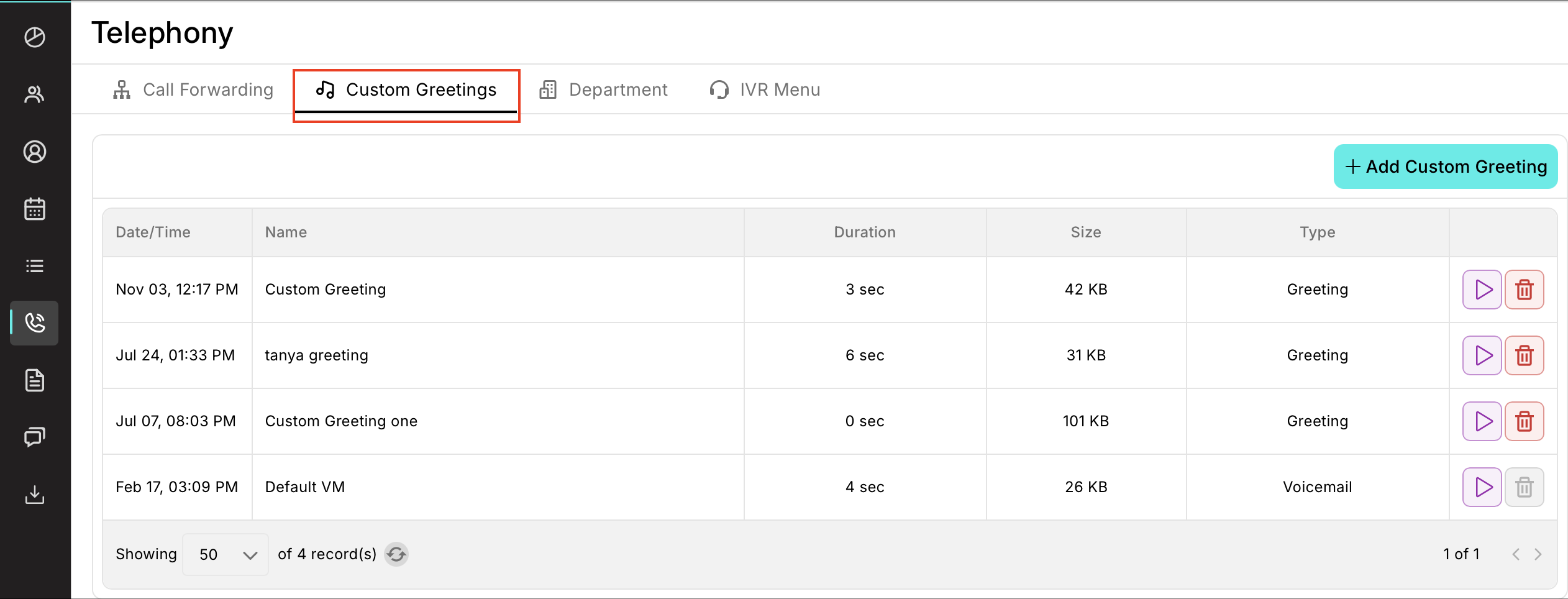The height and width of the screenshot is (599, 1568).
Task: Select the Telephony phone sidebar icon
Action: coord(35,323)
